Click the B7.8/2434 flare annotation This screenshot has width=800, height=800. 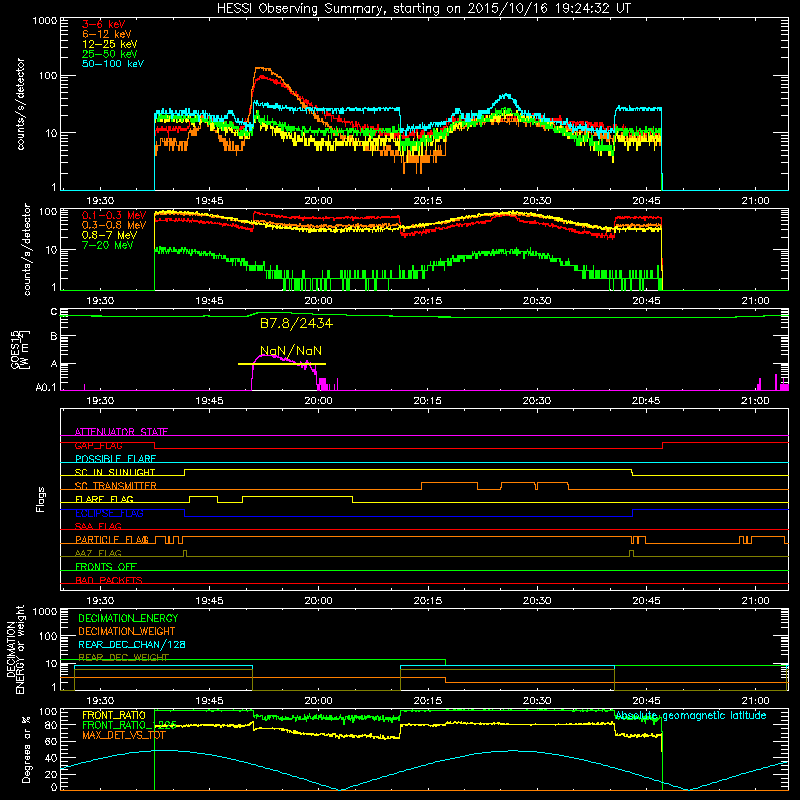(296, 323)
